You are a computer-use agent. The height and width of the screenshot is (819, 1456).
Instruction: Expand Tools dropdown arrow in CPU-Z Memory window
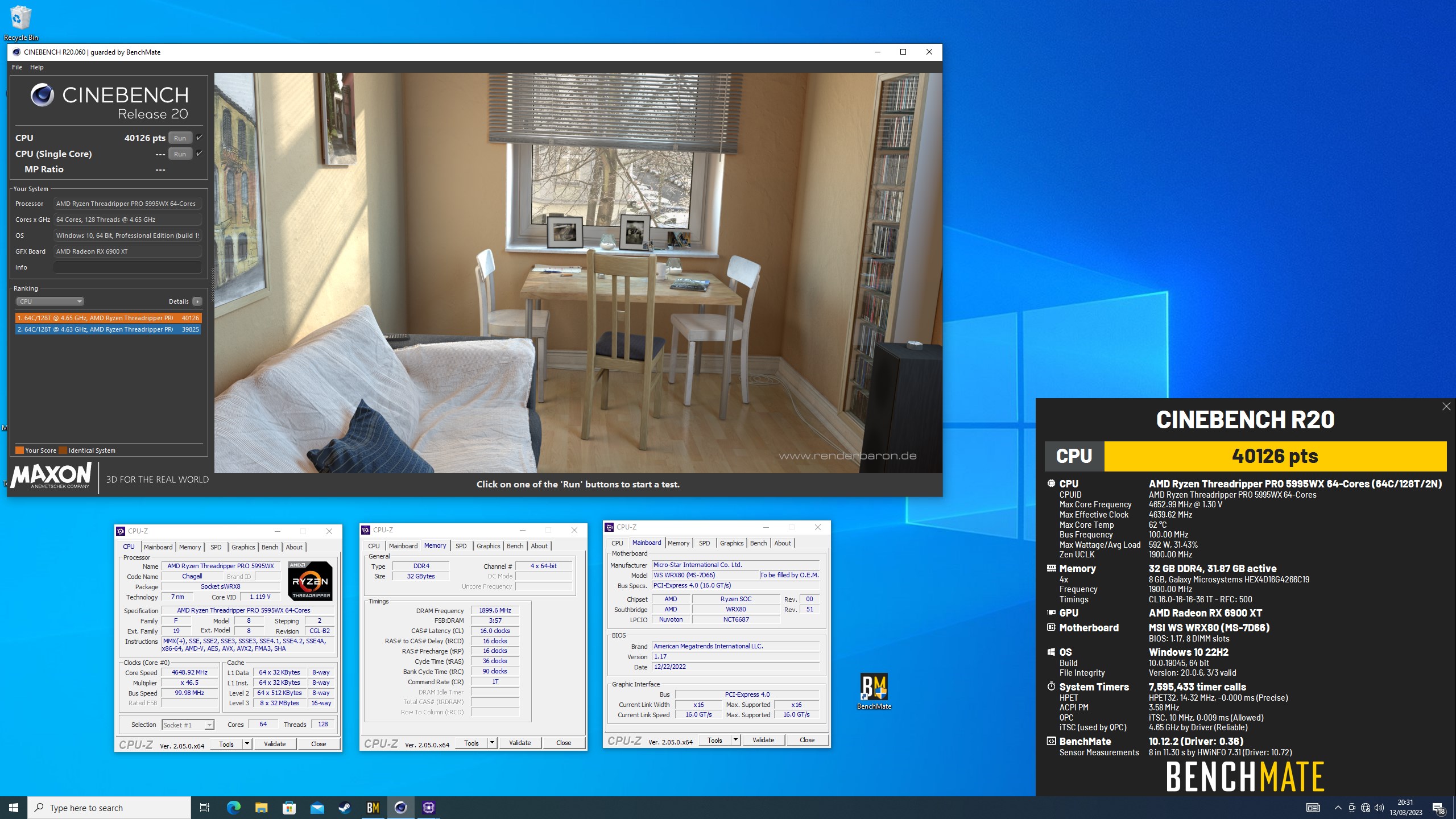coord(492,743)
